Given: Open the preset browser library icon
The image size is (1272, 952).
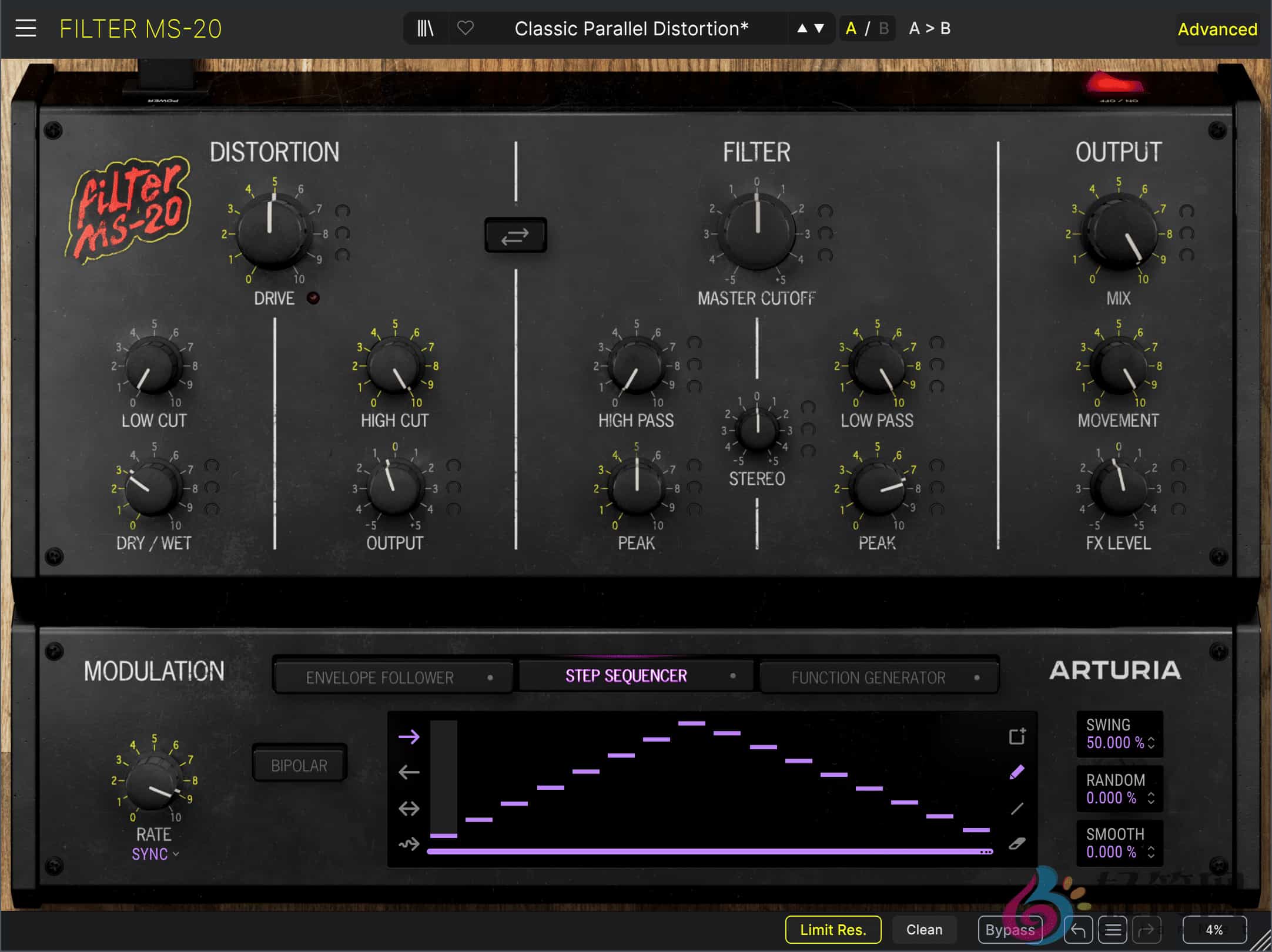Looking at the screenshot, I should pos(425,28).
